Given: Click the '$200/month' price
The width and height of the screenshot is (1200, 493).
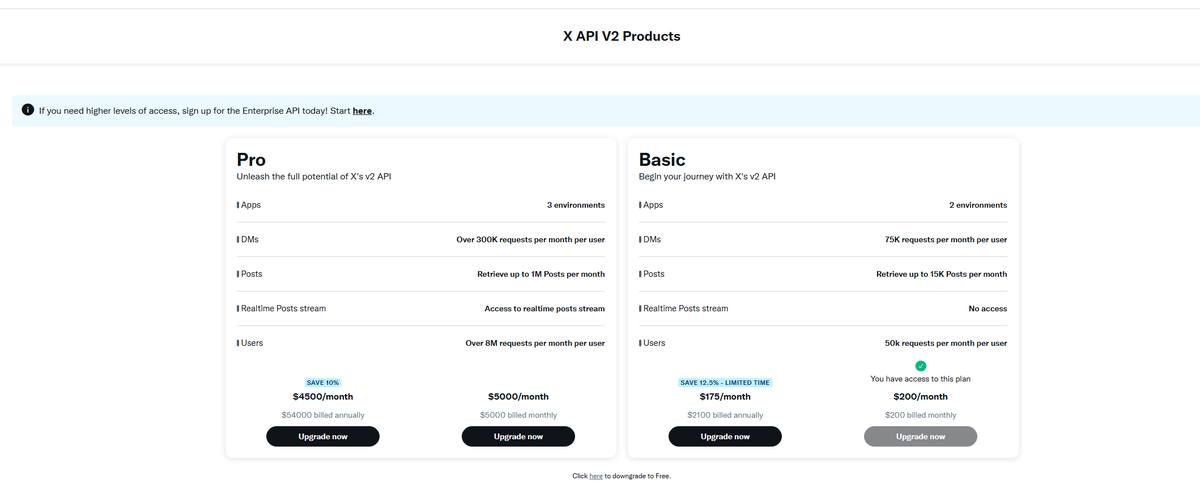Looking at the screenshot, I should [920, 397].
